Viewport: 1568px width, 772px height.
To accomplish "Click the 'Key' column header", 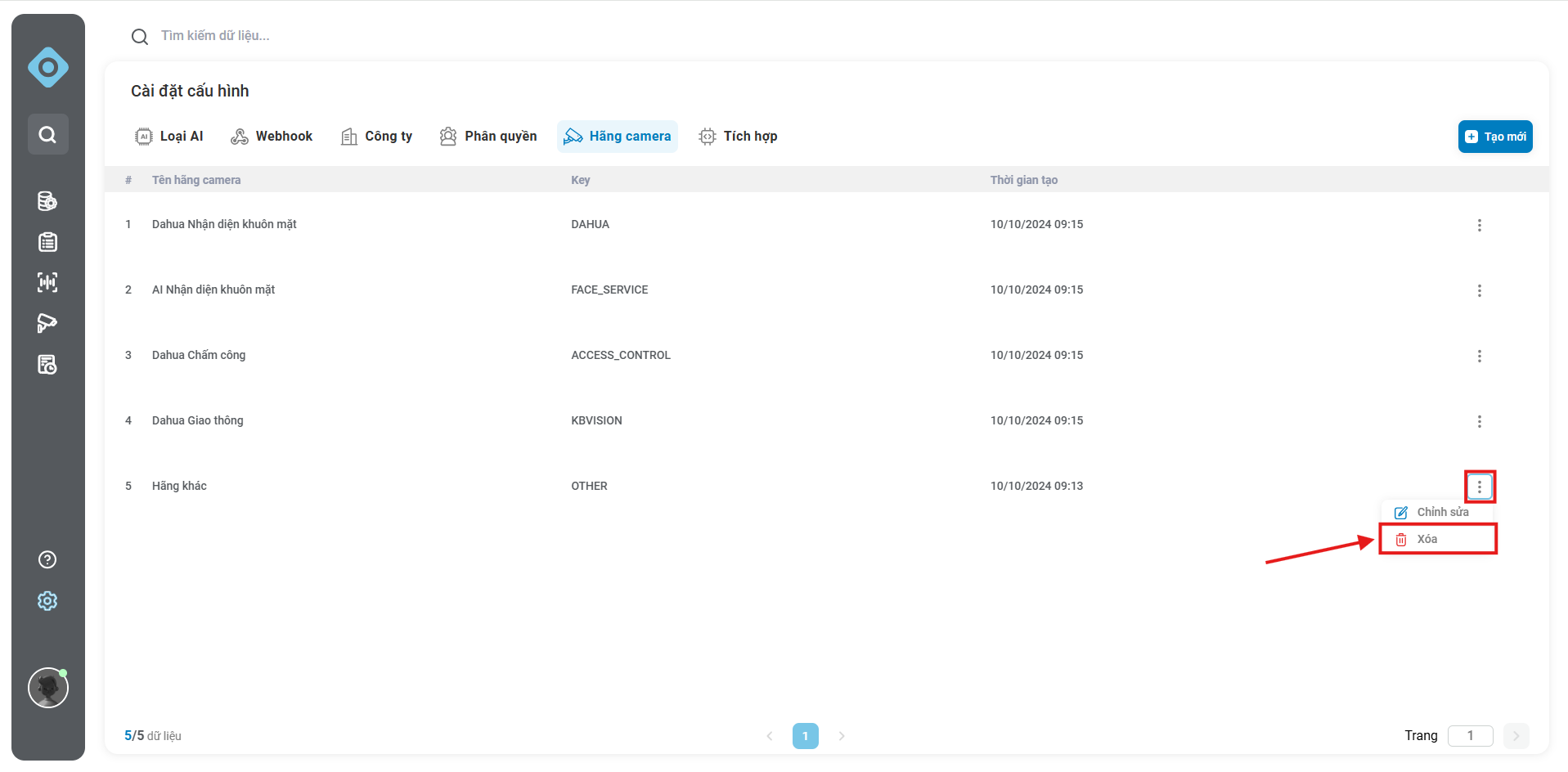I will click(x=580, y=180).
